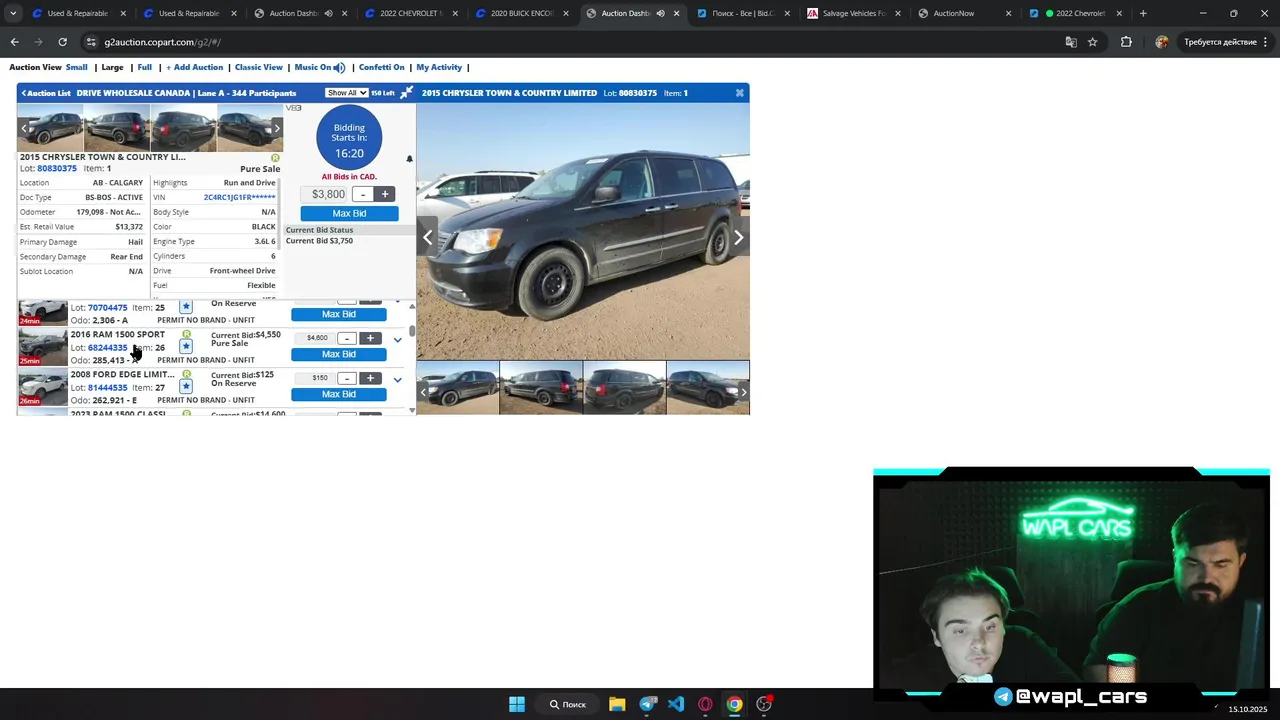This screenshot has width=1280, height=720.
Task: Show previous thumbnail in the lot details strip
Action: click(x=21, y=128)
